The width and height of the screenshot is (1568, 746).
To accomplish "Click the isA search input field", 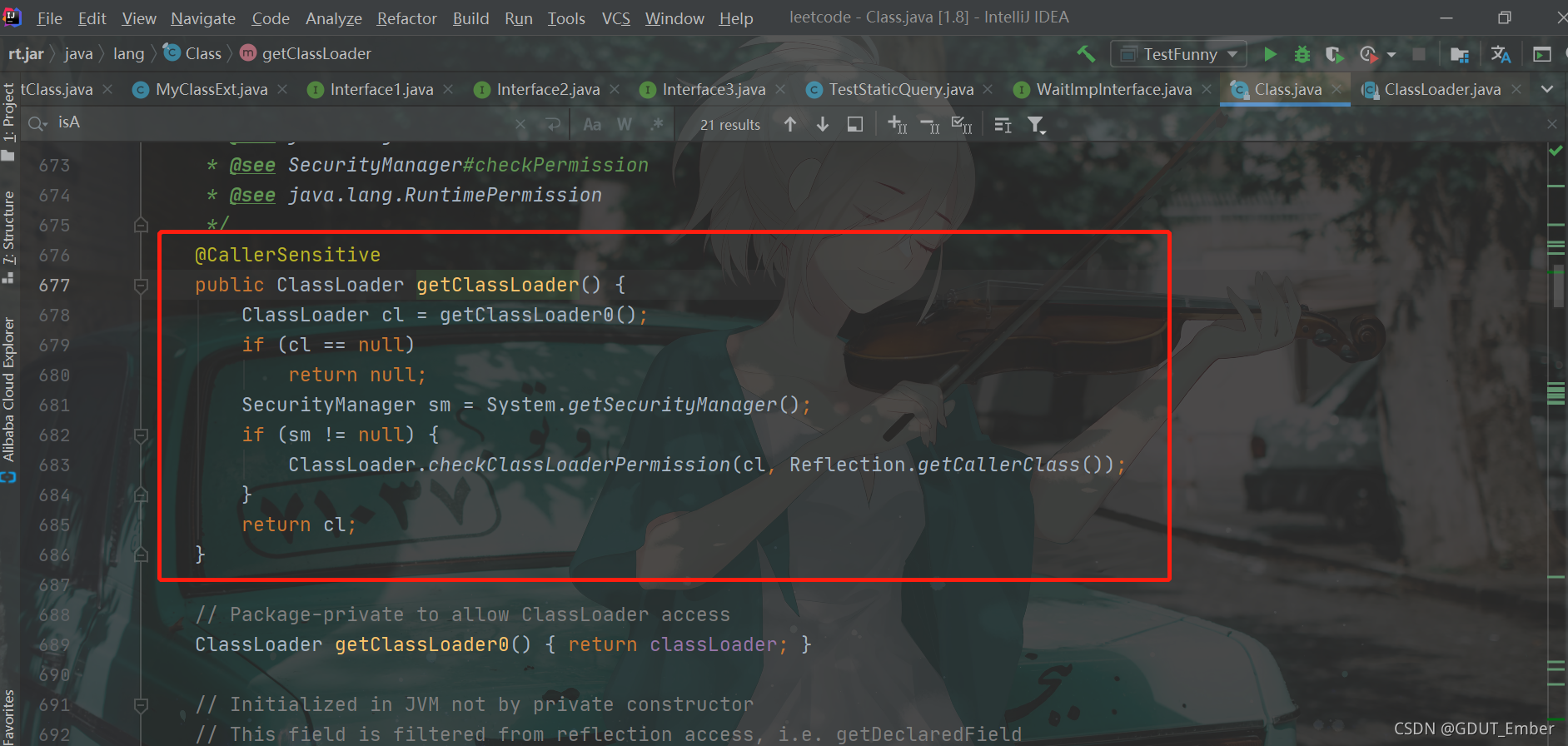I will 283,123.
